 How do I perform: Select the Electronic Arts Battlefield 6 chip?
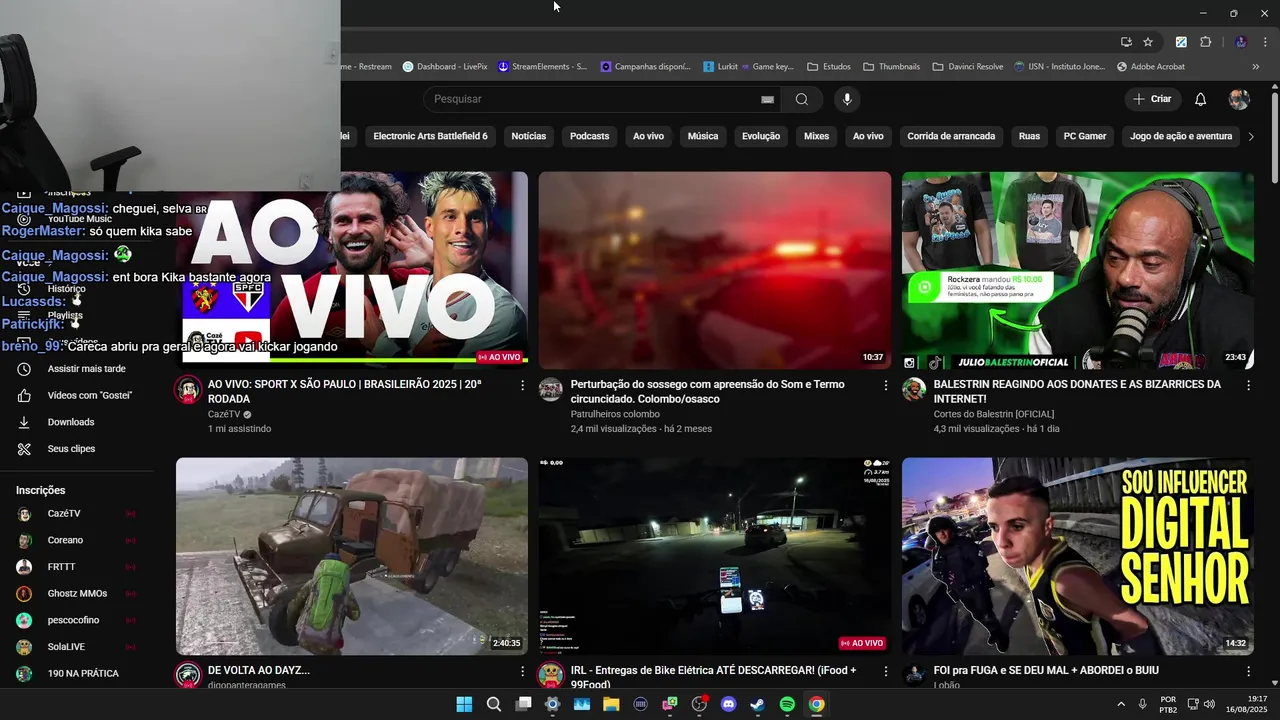(x=430, y=136)
